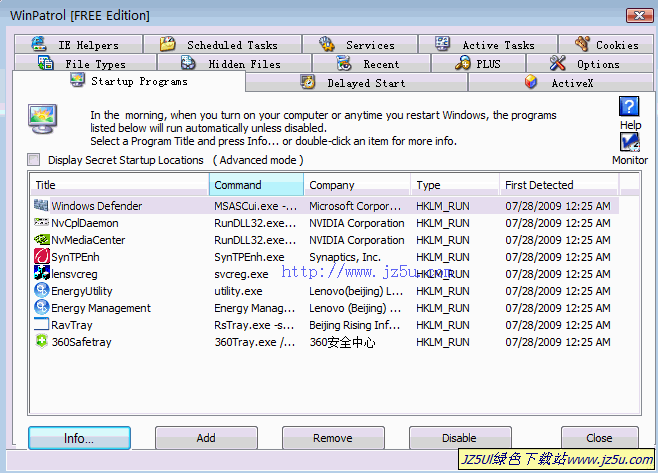
Task: Click the Options tools icon
Action: point(558,63)
